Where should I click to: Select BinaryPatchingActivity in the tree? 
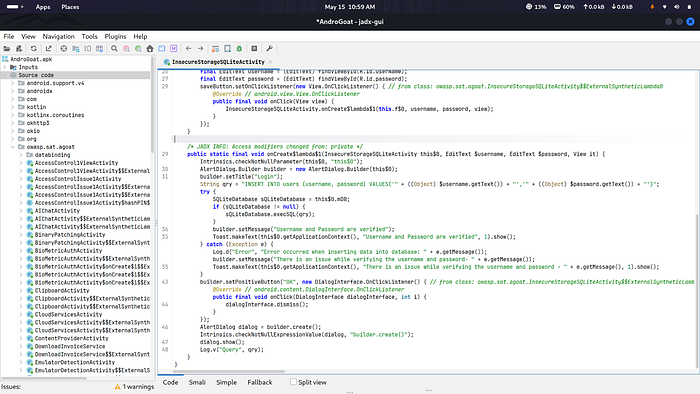(x=70, y=235)
